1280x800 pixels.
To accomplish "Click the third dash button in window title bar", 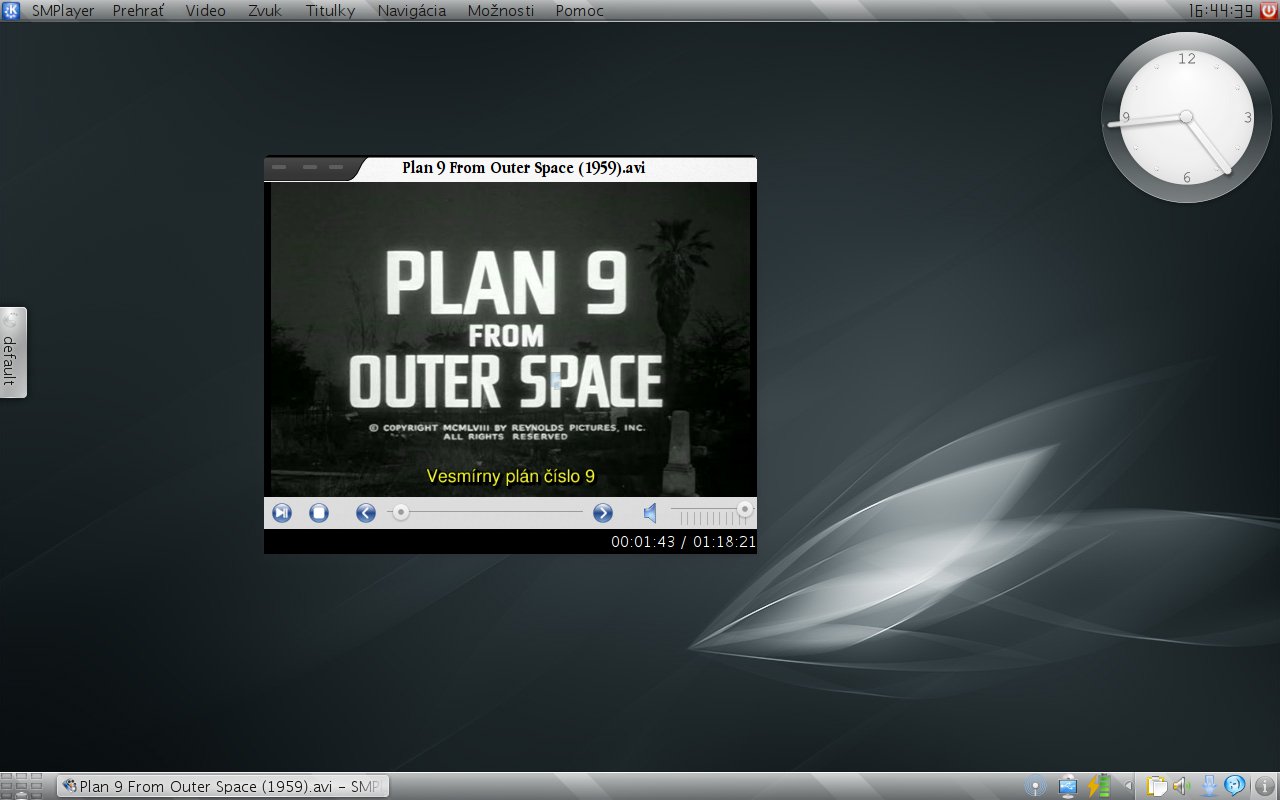I will point(336,167).
